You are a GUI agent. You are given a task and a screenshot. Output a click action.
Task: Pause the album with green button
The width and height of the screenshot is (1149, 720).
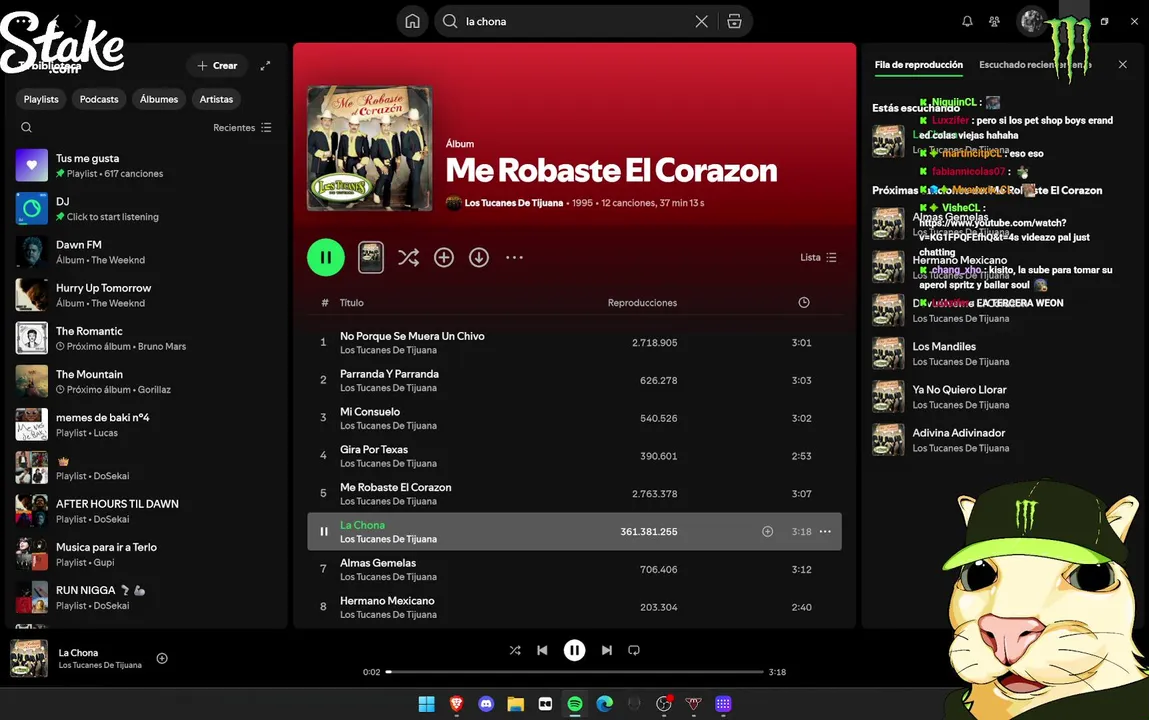point(326,257)
